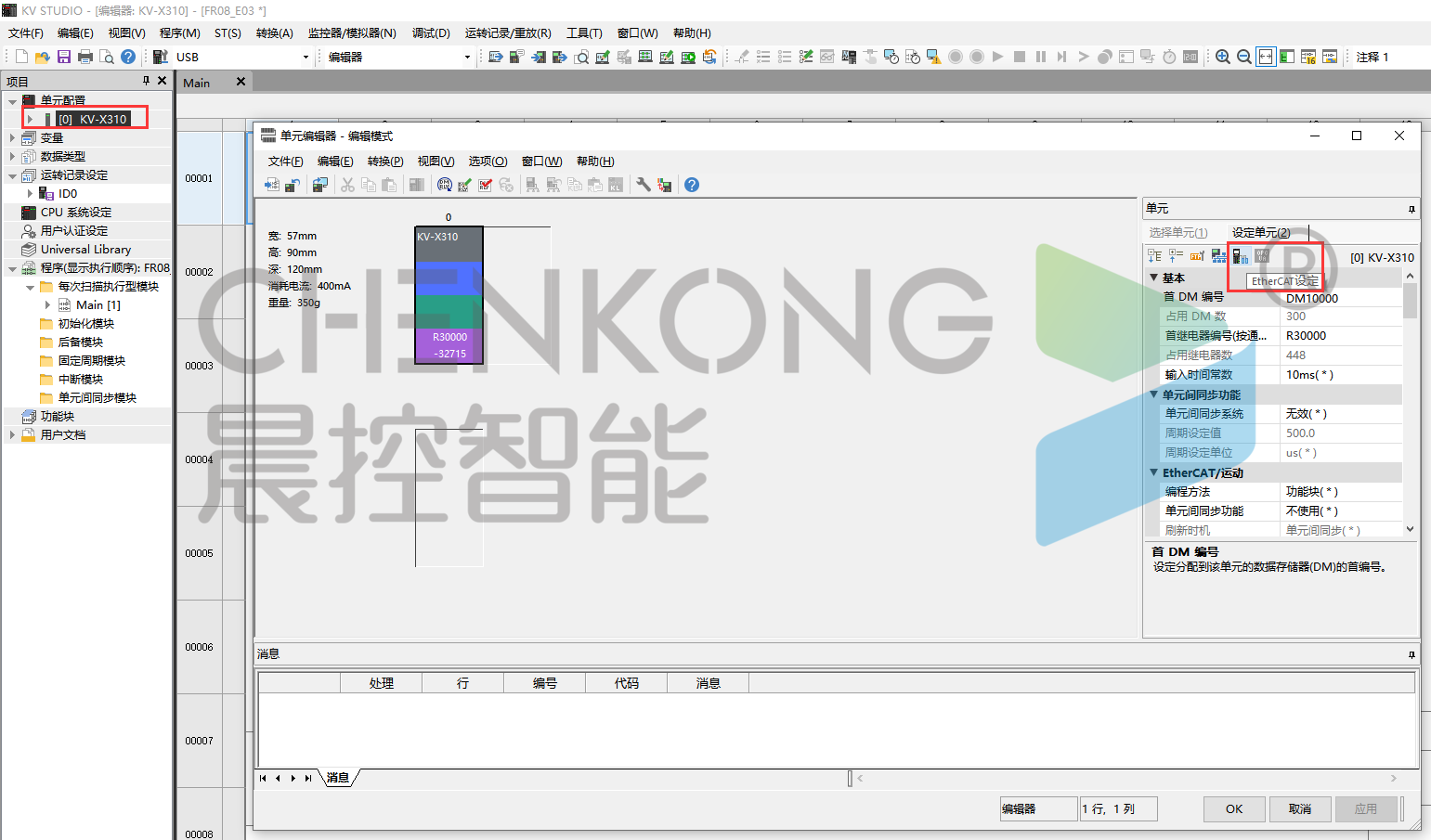Expand the 用户文档 tree node
1431x840 pixels.
[x=12, y=434]
